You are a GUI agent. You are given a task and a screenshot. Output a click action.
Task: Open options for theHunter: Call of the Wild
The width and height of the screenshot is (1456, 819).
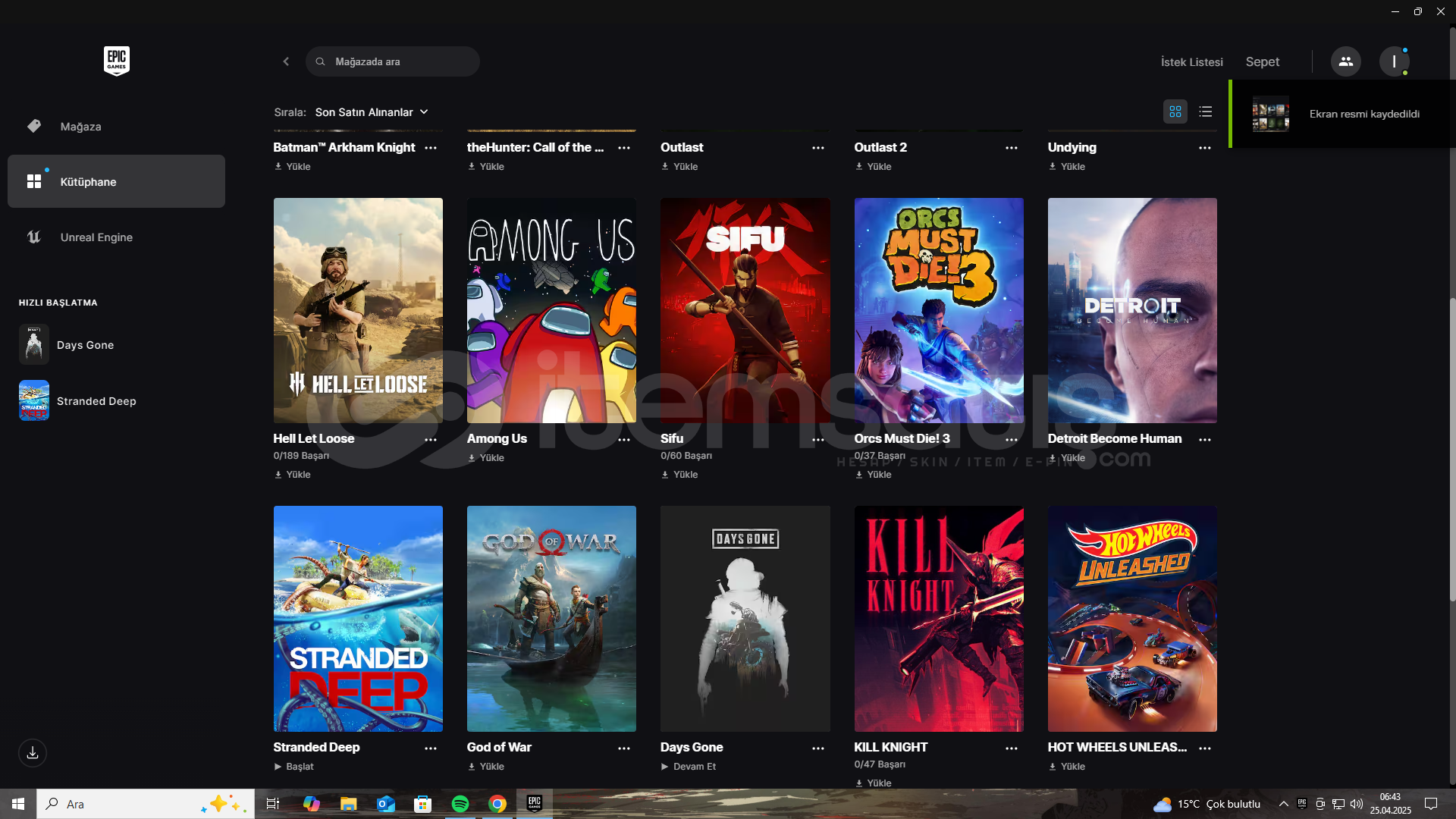(x=624, y=148)
